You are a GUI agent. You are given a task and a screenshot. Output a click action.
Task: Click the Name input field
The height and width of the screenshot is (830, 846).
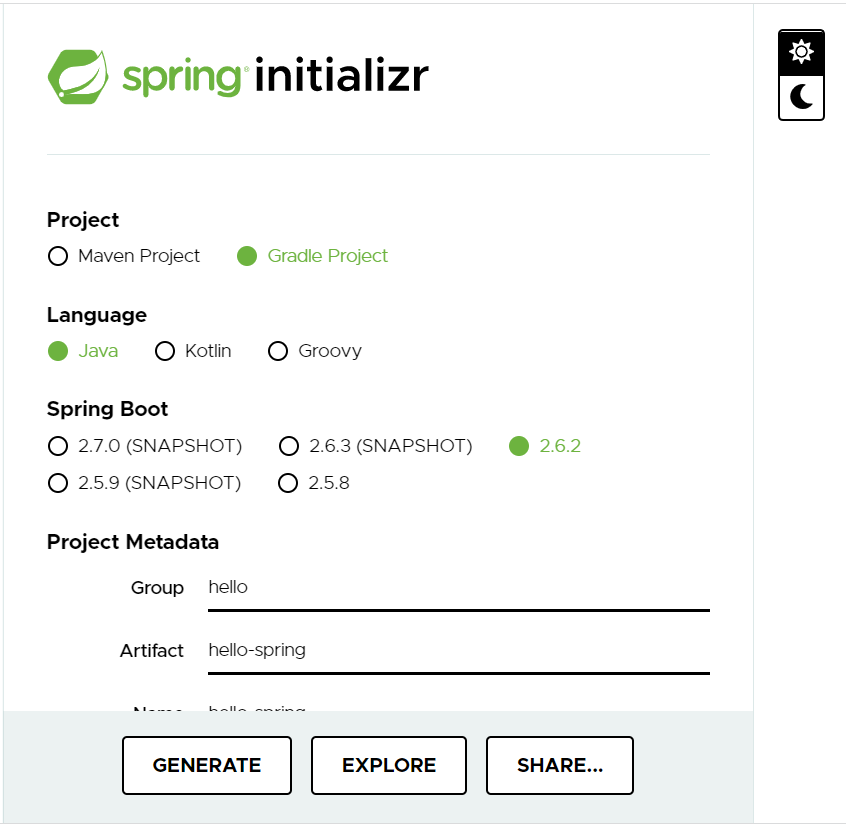pos(458,707)
